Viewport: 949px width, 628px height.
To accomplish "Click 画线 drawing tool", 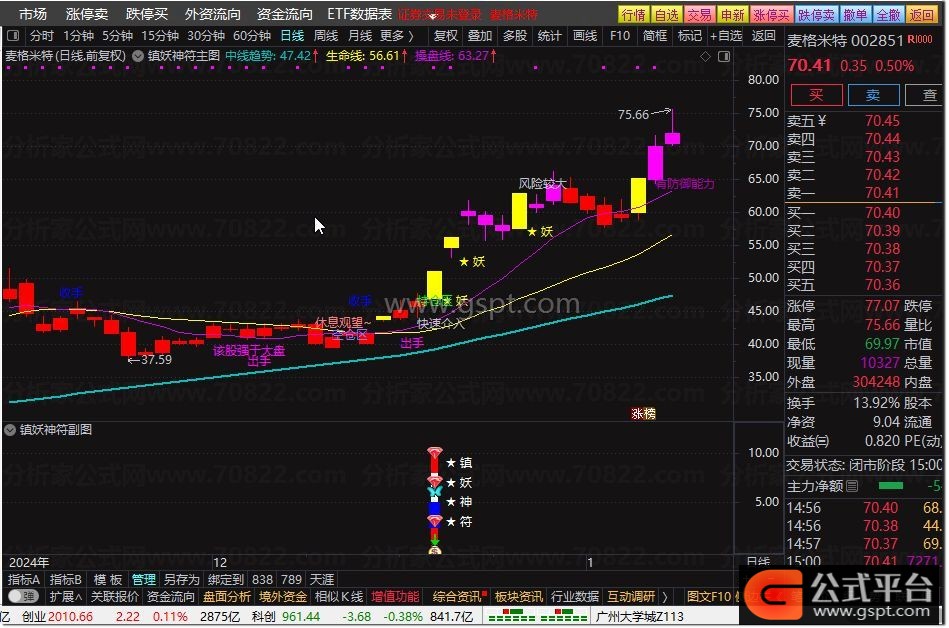I will coord(585,36).
